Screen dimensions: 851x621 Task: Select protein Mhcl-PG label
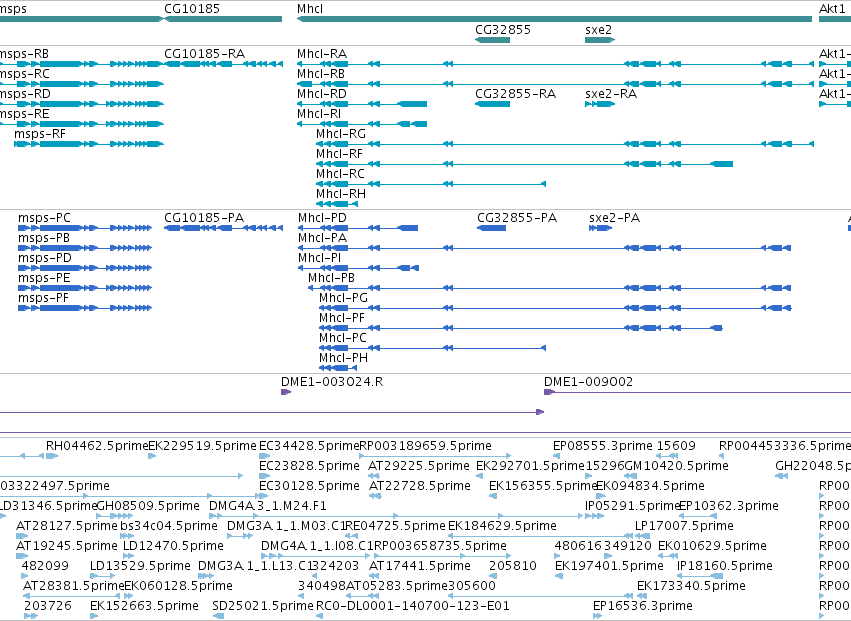pyautogui.click(x=343, y=298)
